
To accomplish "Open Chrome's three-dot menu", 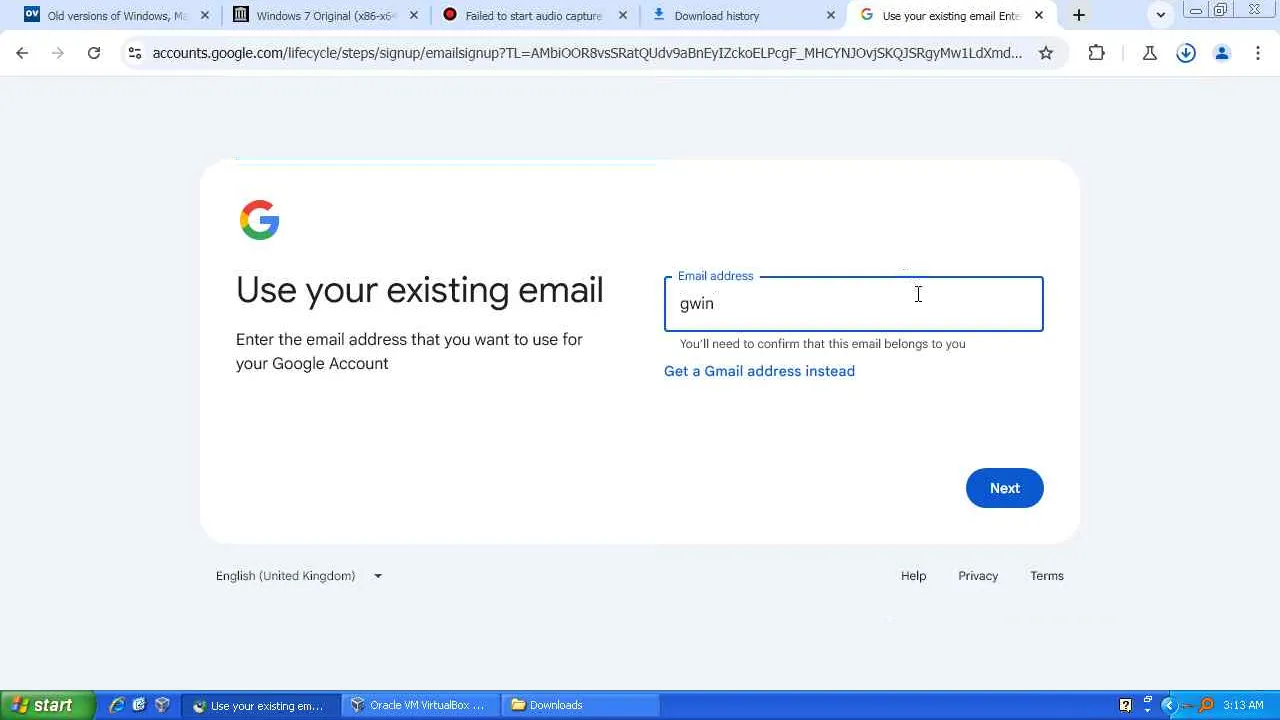I will click(x=1258, y=53).
